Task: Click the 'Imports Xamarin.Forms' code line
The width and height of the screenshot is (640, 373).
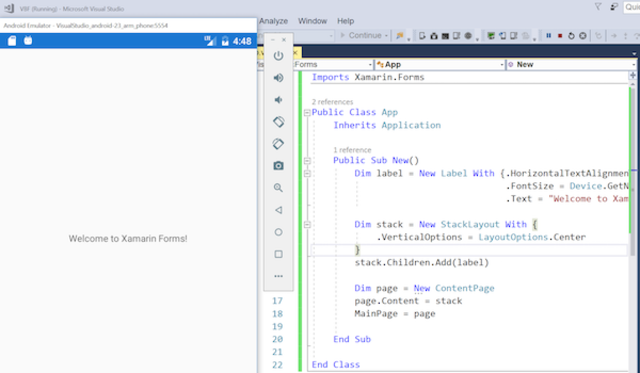Action: pos(368,77)
